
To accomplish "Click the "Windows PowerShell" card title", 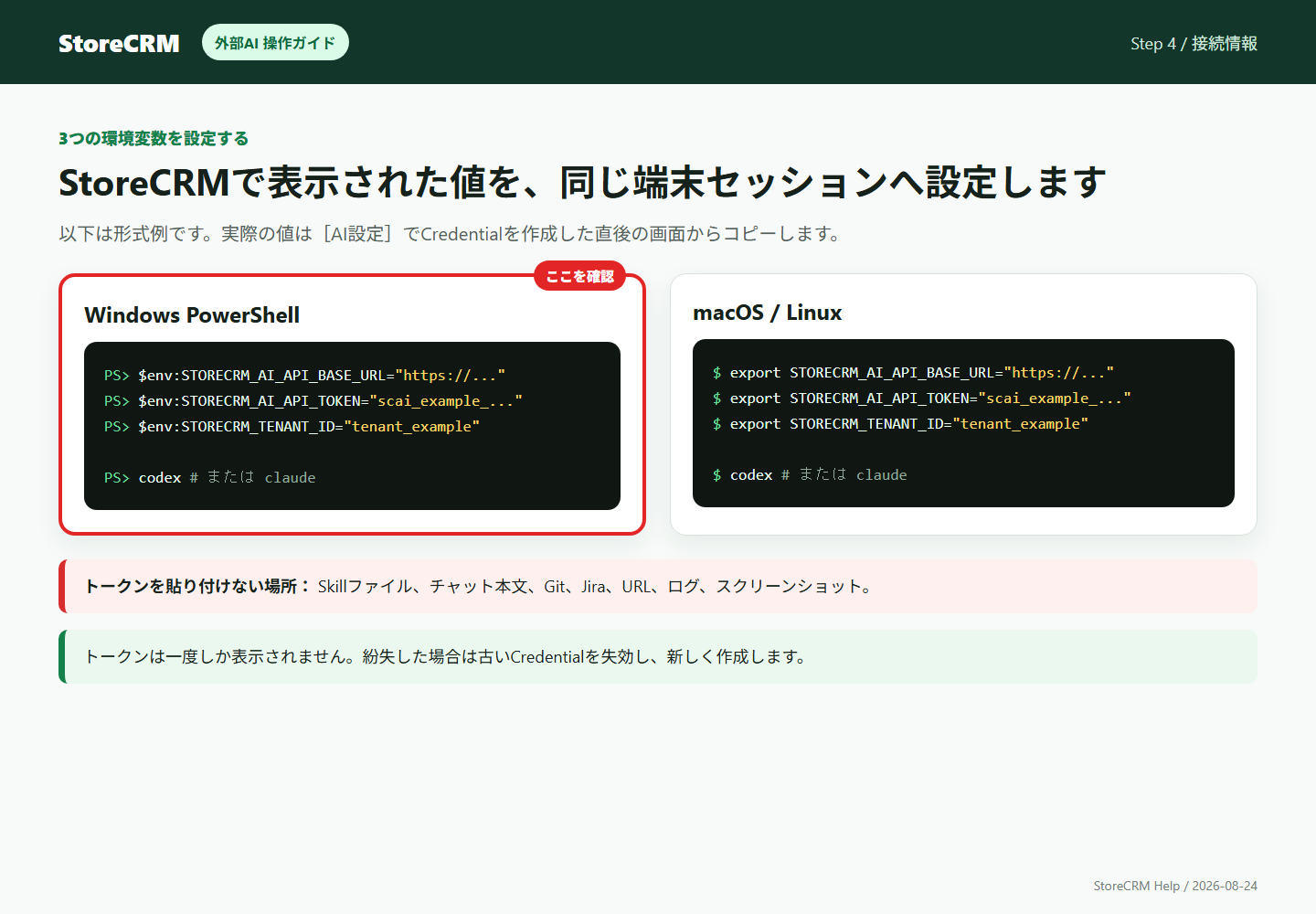I will 192,315.
